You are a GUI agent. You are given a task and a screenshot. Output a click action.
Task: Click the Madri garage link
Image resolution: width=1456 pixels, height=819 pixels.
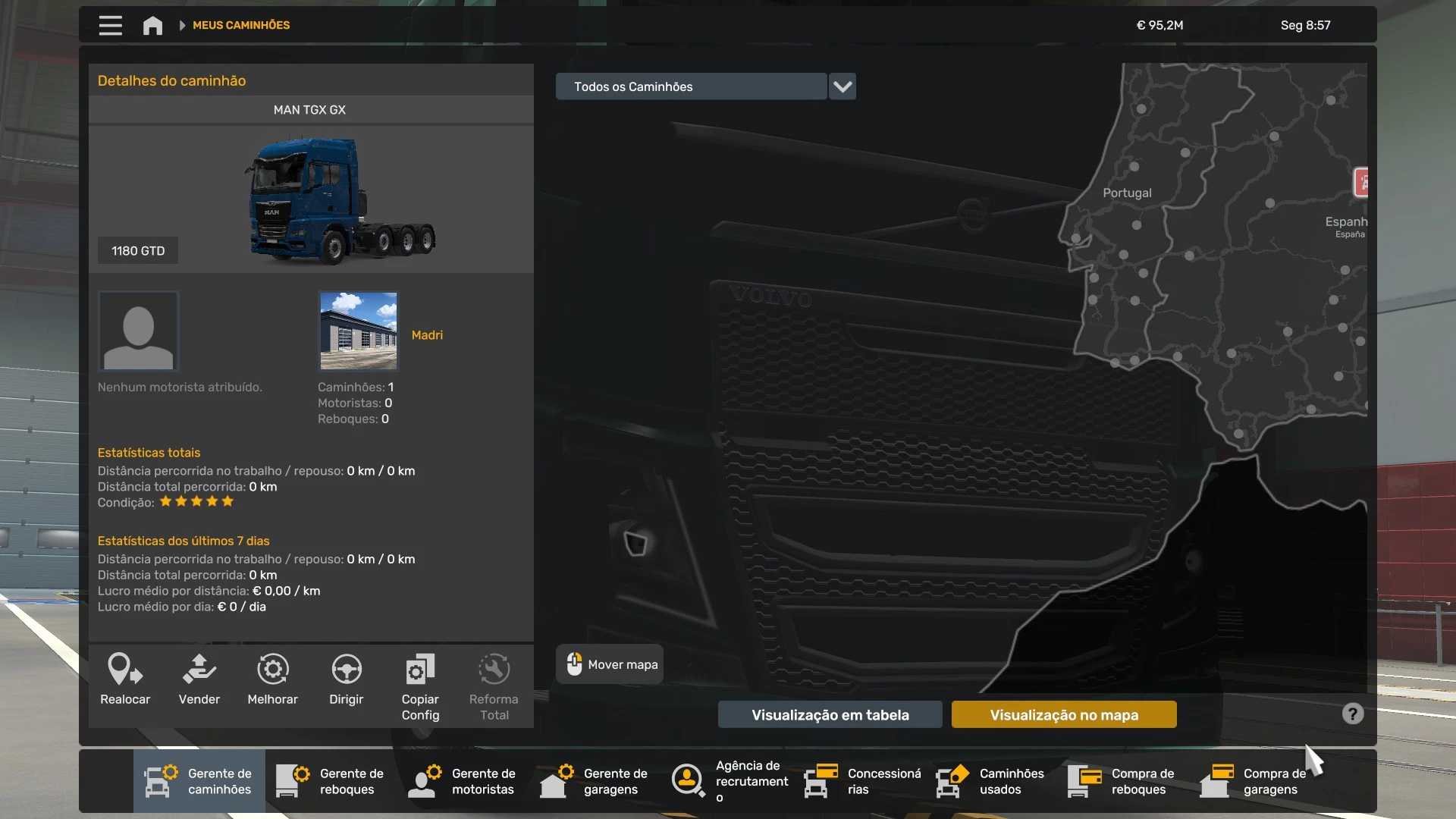pyautogui.click(x=427, y=334)
